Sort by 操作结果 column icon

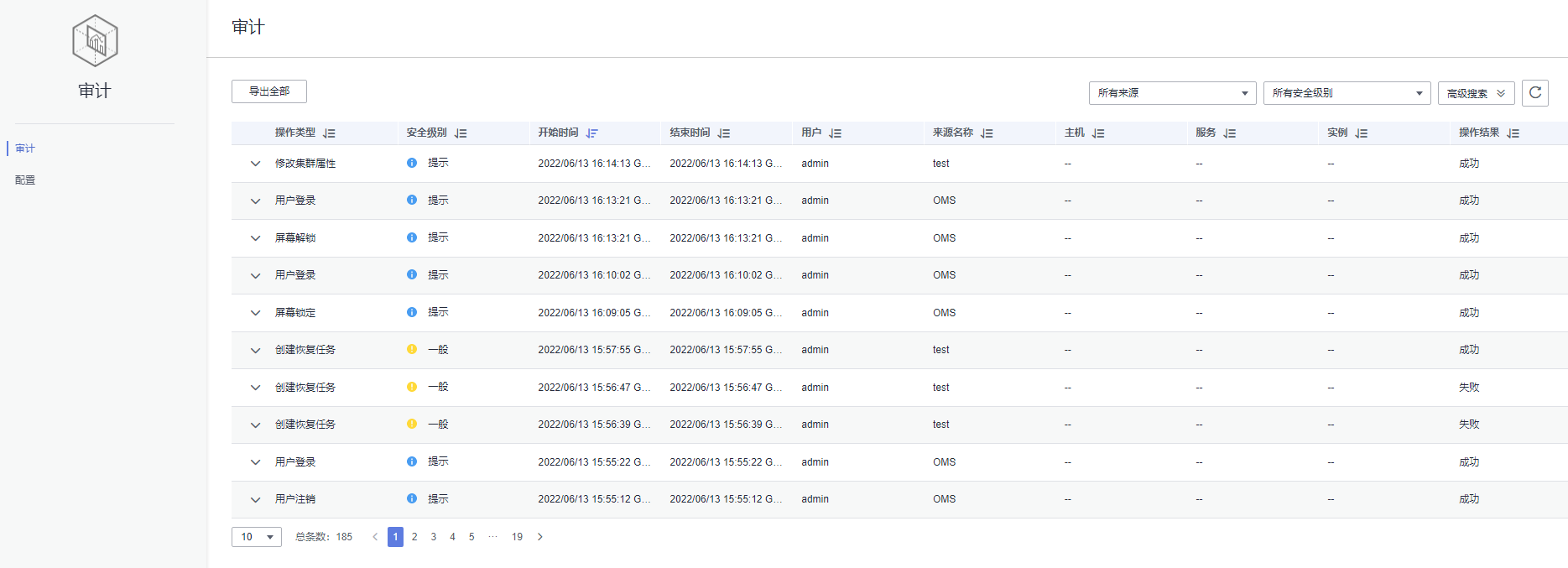tap(1513, 133)
